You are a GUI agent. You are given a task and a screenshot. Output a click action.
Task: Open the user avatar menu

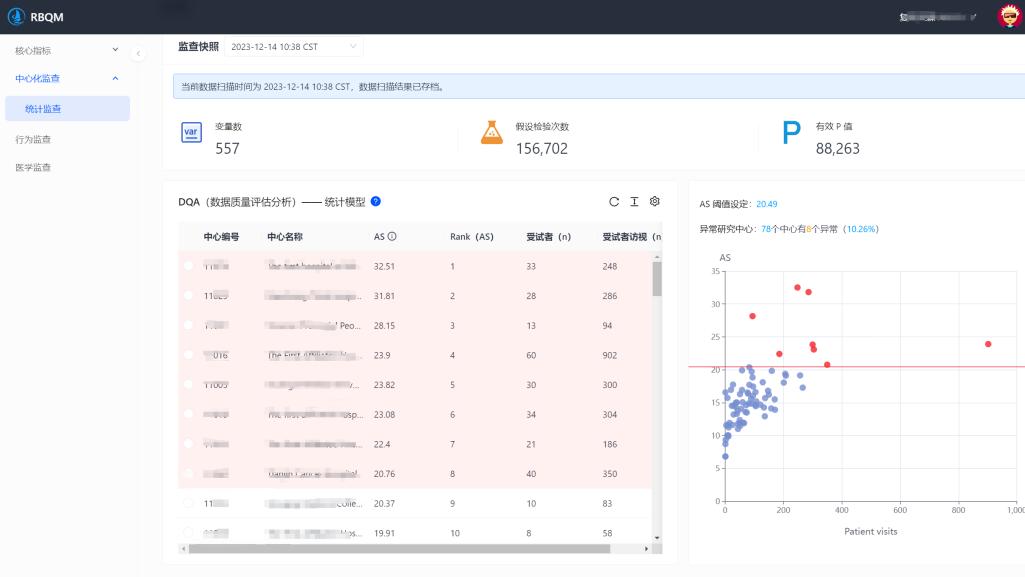pos(1010,16)
